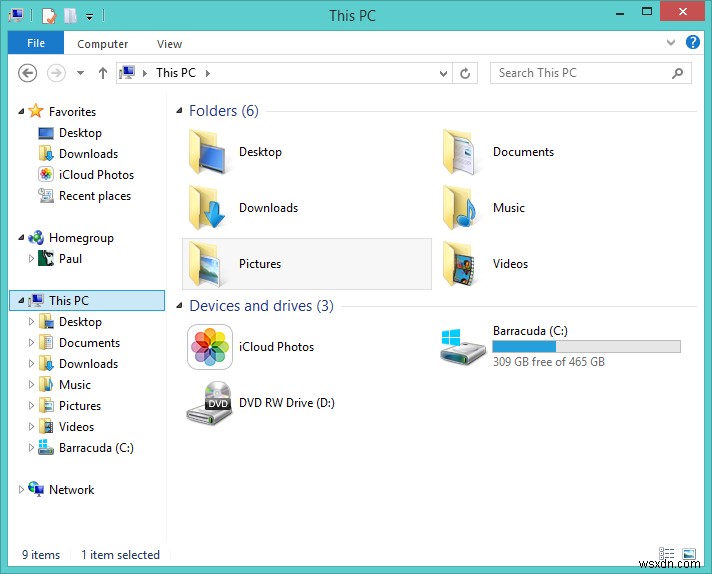This screenshot has width=712, height=574.
Task: Open the File tab
Action: click(x=36, y=44)
